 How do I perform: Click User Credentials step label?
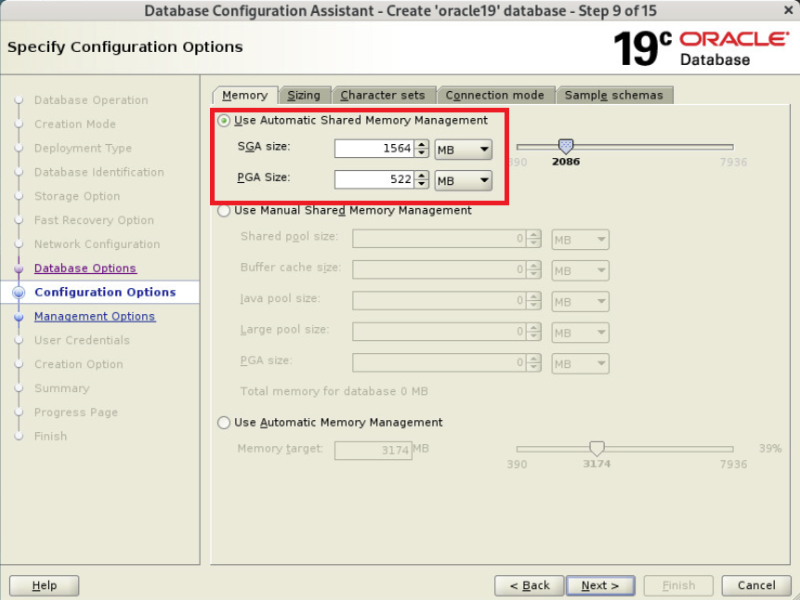(82, 340)
